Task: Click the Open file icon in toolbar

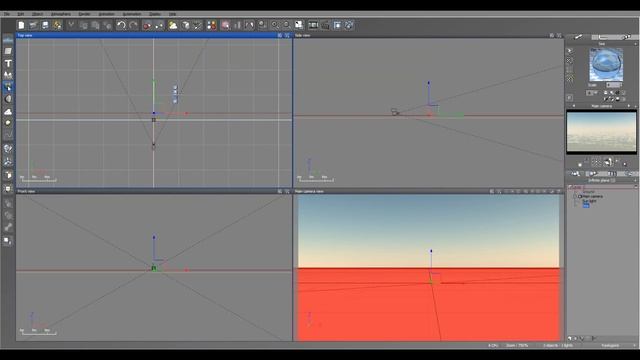Action: [x=33, y=25]
